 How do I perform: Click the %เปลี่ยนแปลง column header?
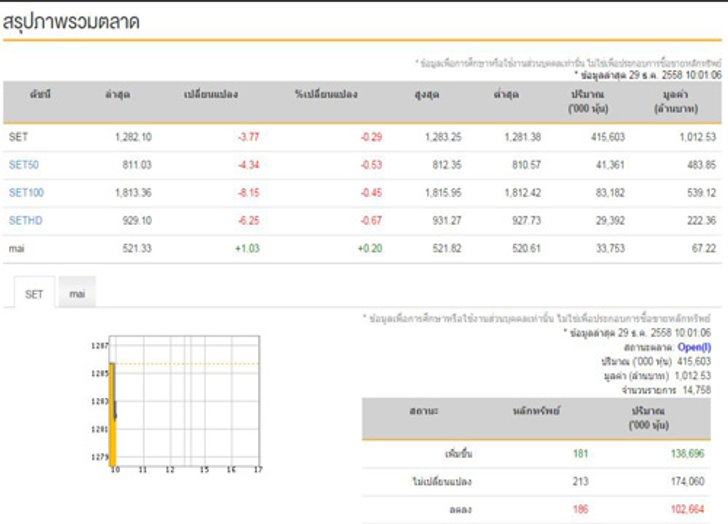326,95
